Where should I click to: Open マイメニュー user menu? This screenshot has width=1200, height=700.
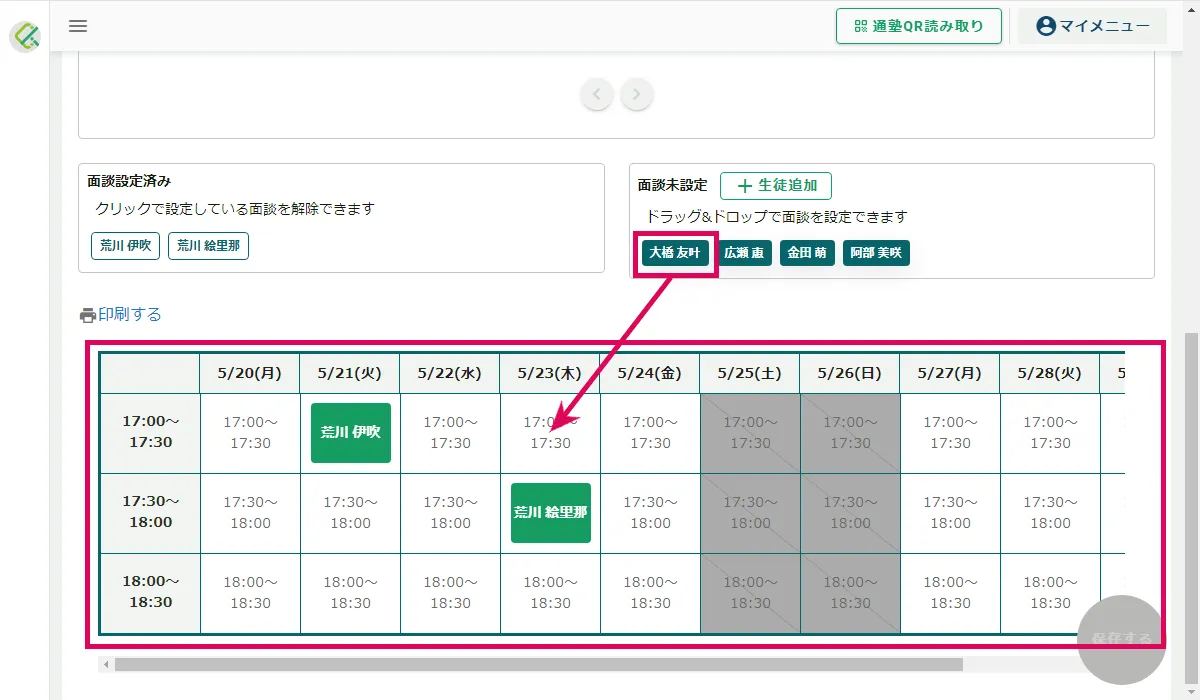(x=1092, y=26)
